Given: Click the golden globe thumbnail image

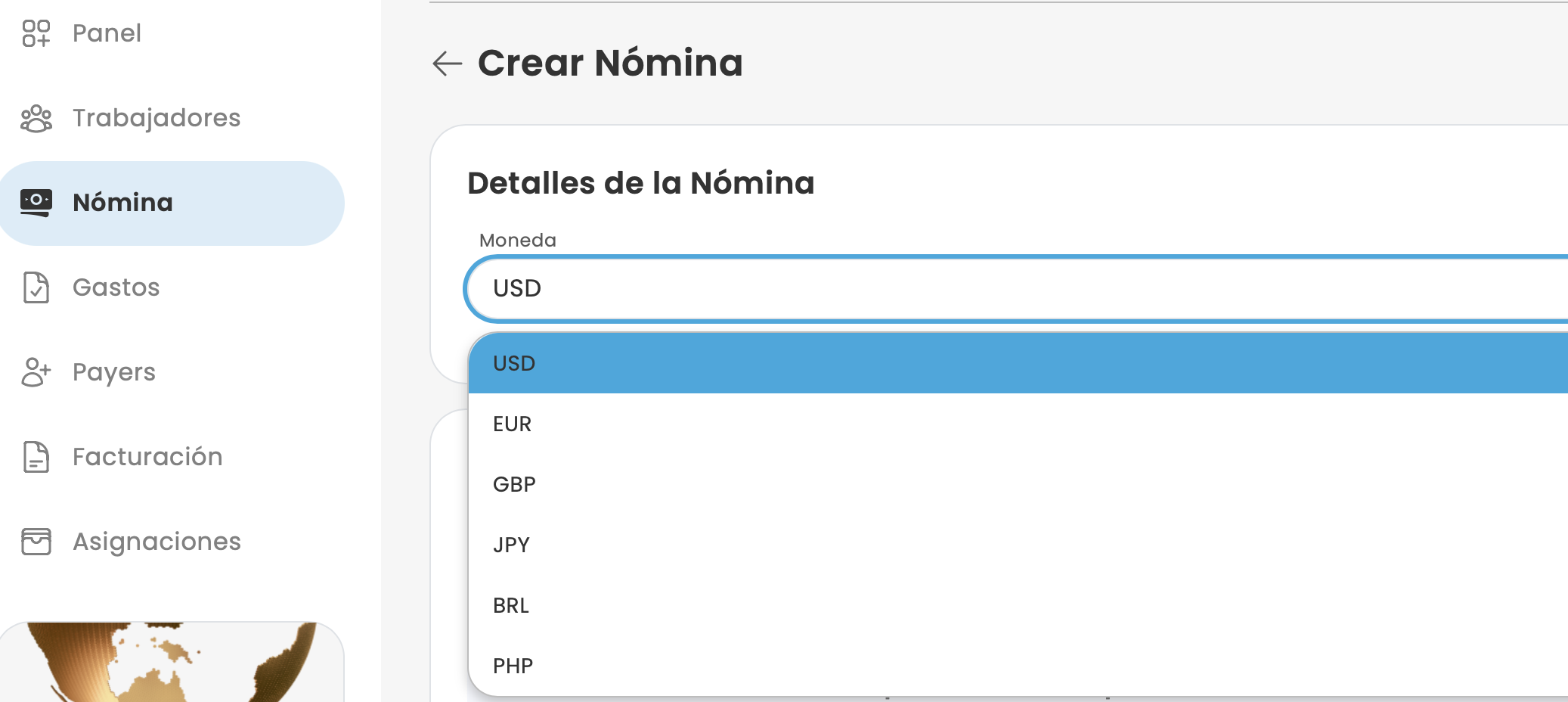Looking at the screenshot, I should 172,662.
